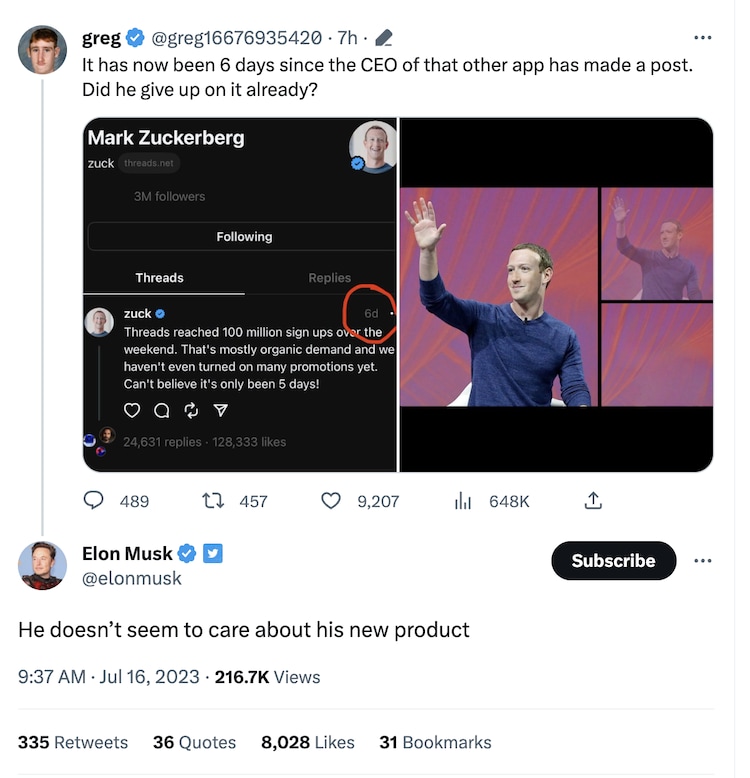Viewport: 750px width, 778px height.
Task: Open the 335 Retweets list
Action: [73, 742]
